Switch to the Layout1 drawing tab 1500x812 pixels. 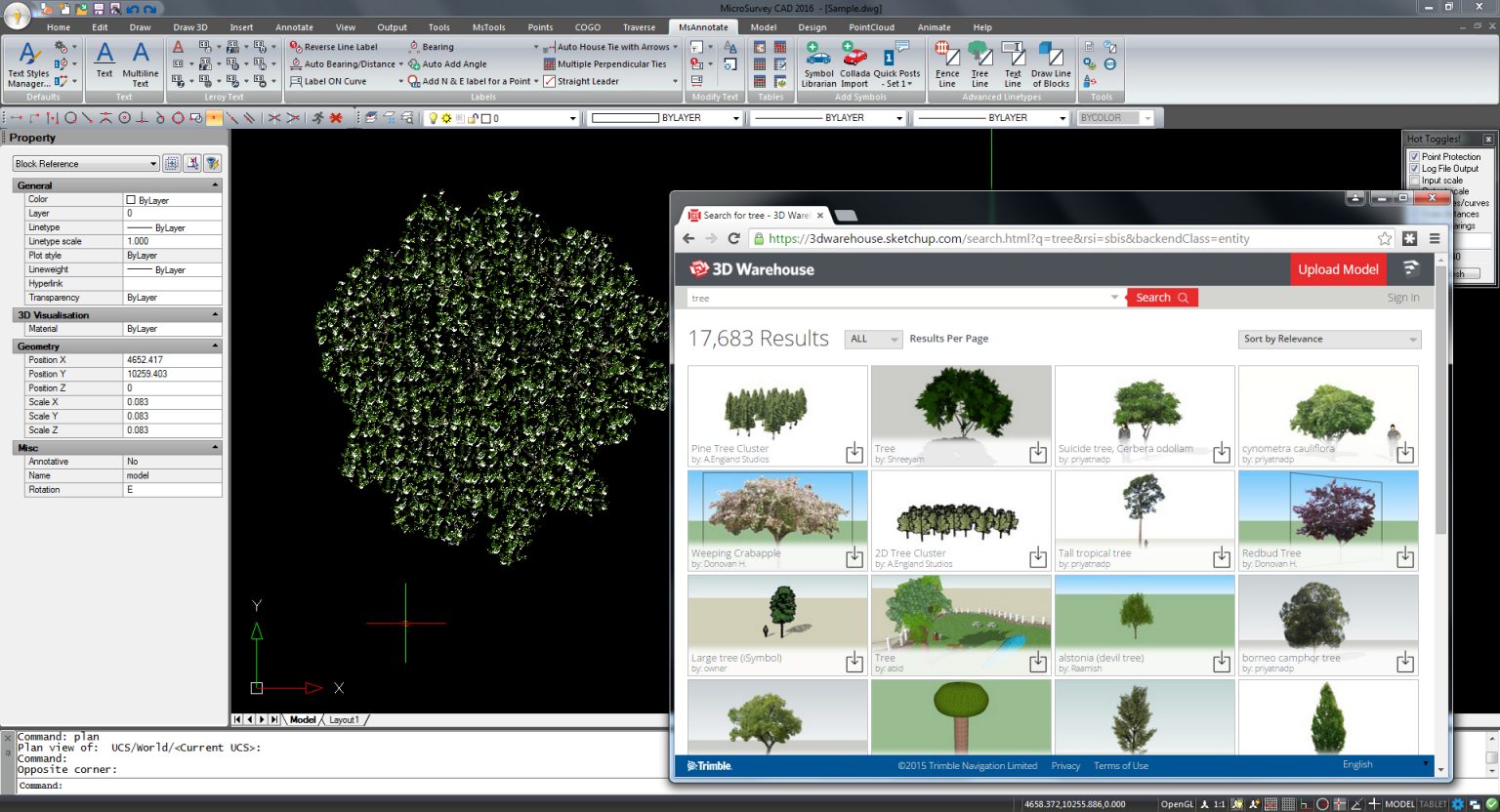(344, 720)
